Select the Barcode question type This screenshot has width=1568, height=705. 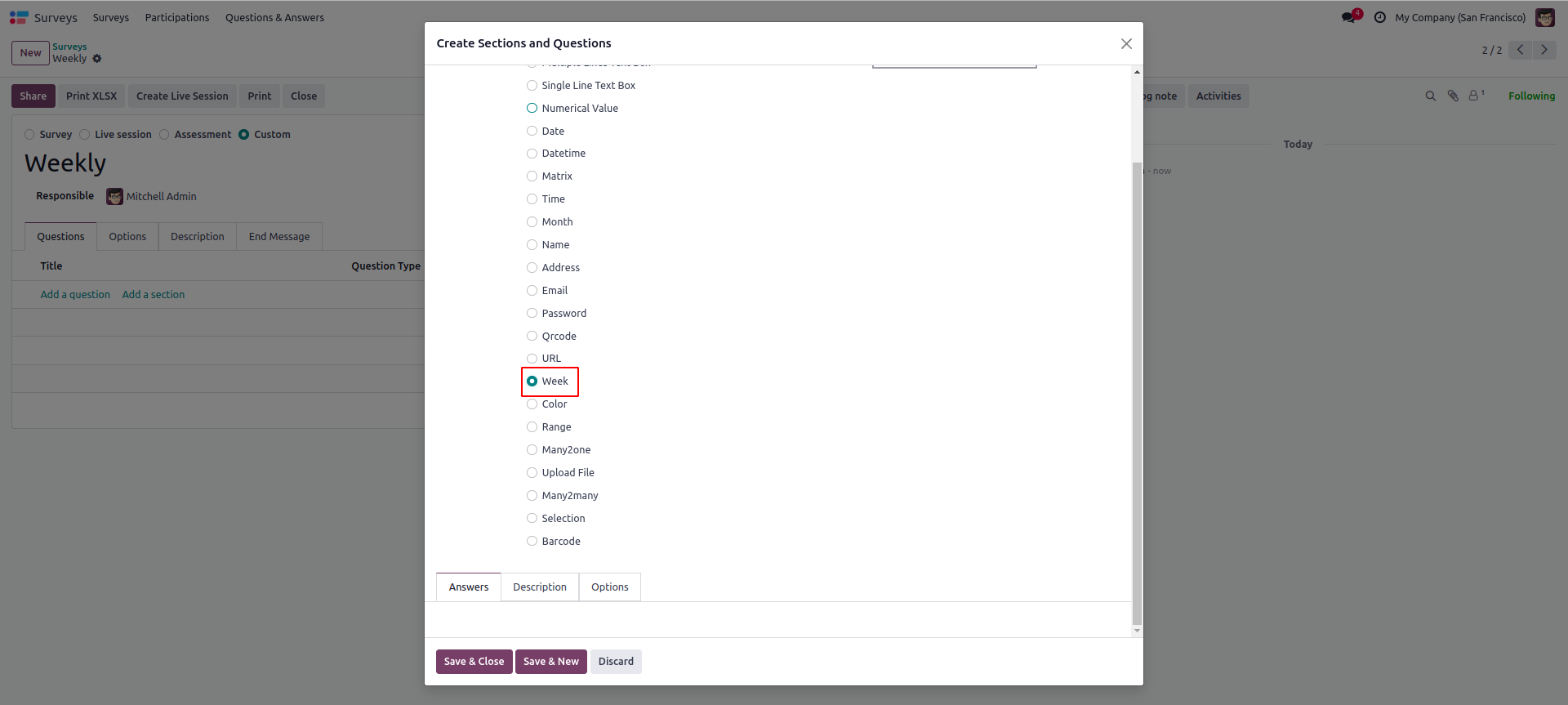pyautogui.click(x=532, y=541)
